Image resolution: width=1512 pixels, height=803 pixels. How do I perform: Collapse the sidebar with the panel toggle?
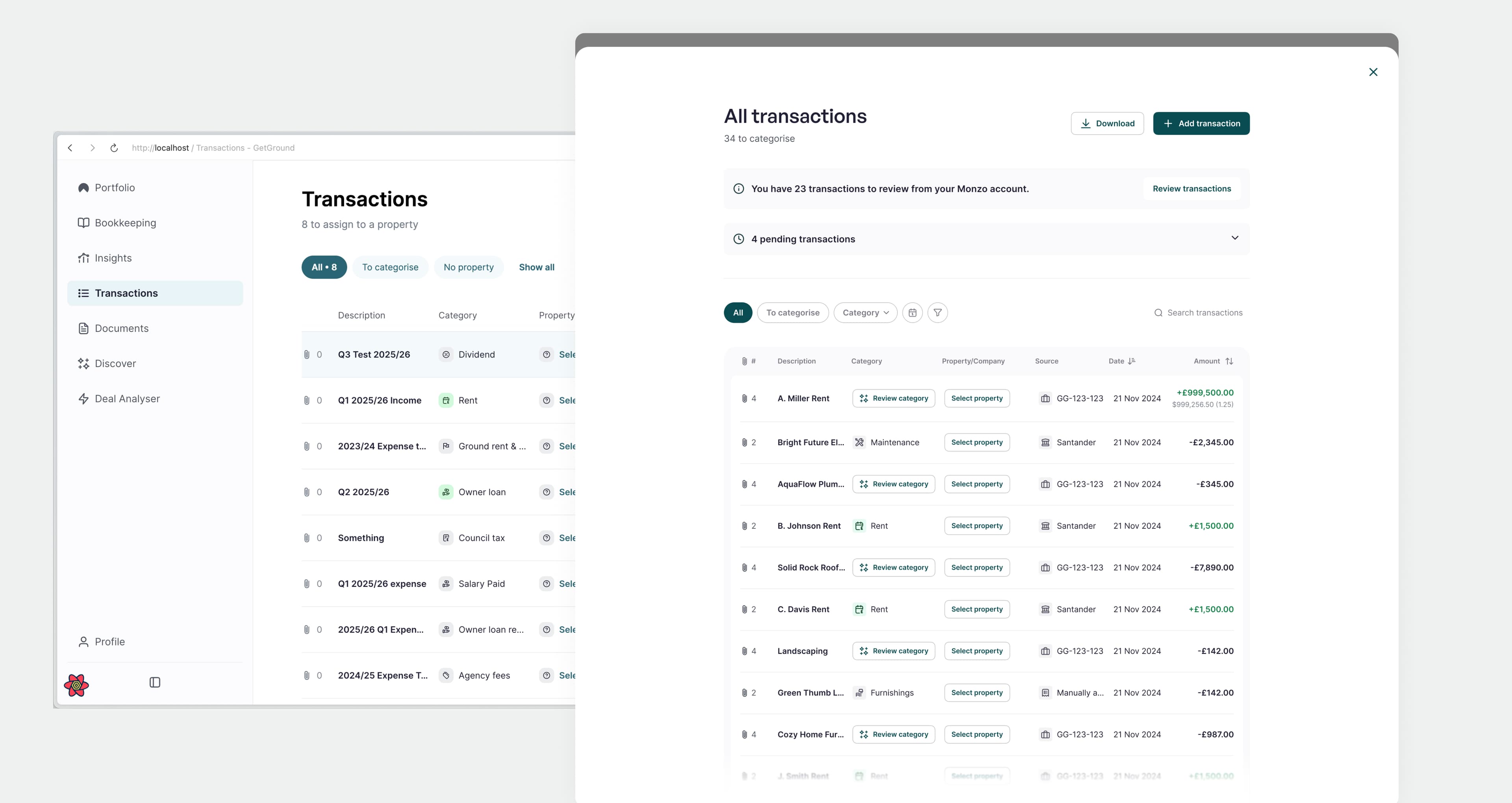pyautogui.click(x=155, y=682)
